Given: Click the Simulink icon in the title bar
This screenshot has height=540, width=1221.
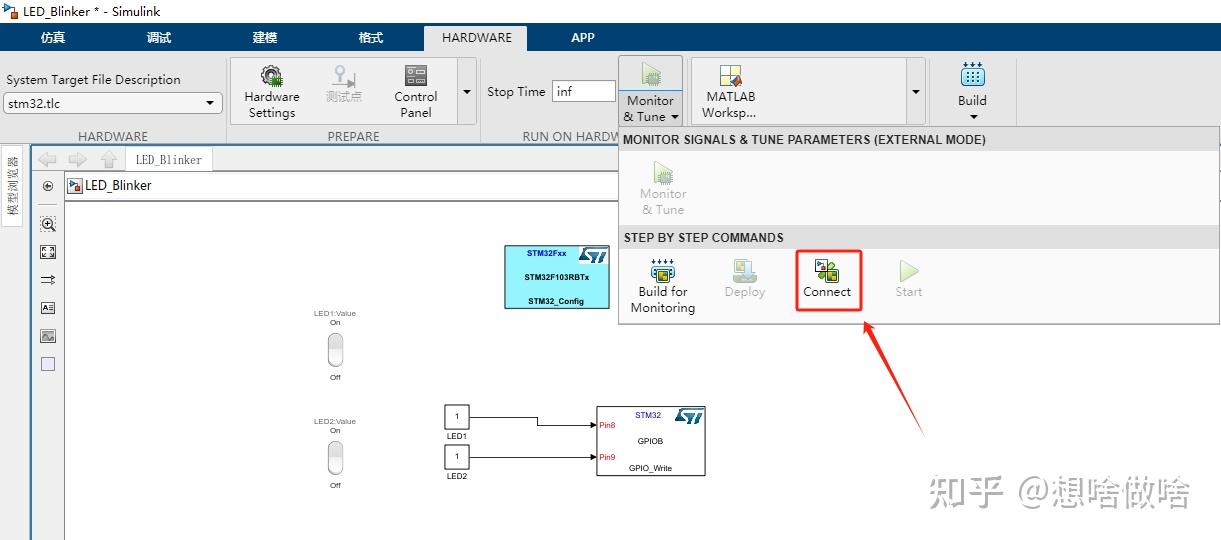Looking at the screenshot, I should [11, 10].
